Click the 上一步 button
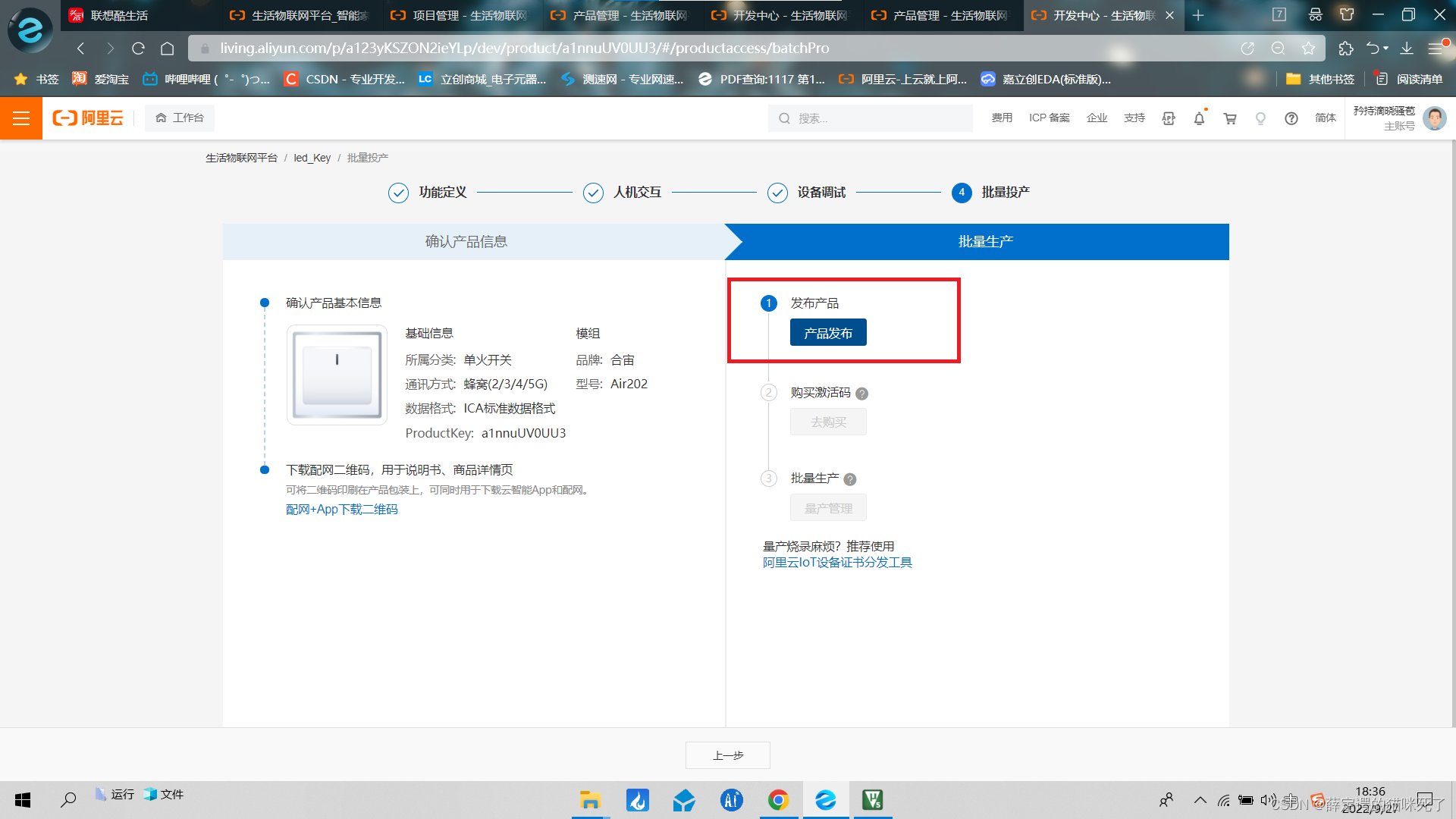Image resolution: width=1456 pixels, height=819 pixels. pos(728,755)
